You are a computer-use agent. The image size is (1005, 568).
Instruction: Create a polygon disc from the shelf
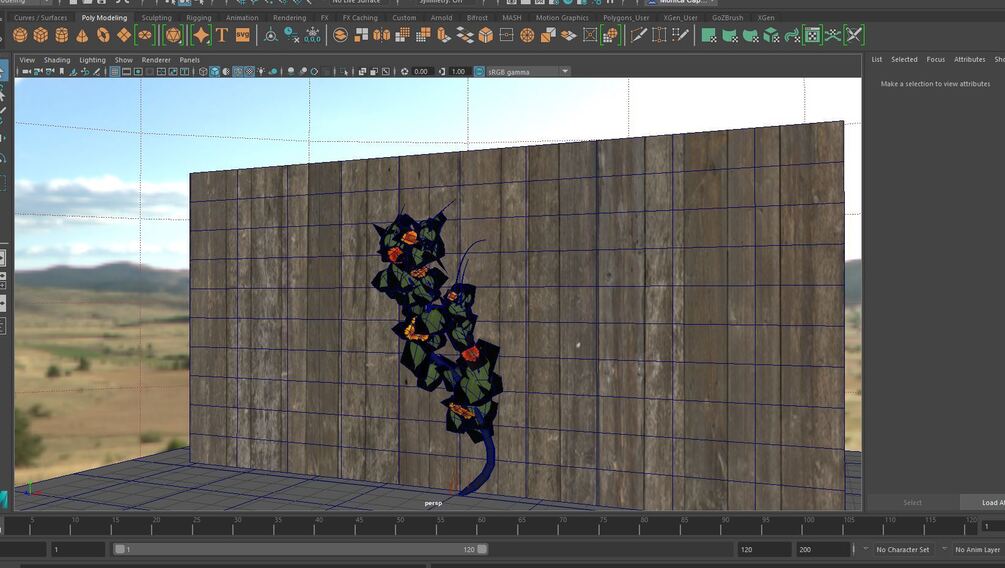tap(145, 35)
